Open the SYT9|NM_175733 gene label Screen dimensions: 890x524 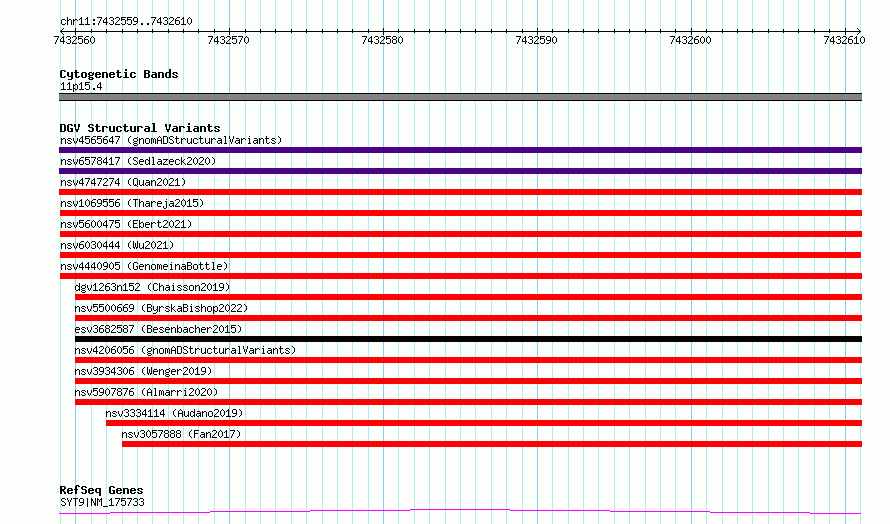[x=102, y=502]
